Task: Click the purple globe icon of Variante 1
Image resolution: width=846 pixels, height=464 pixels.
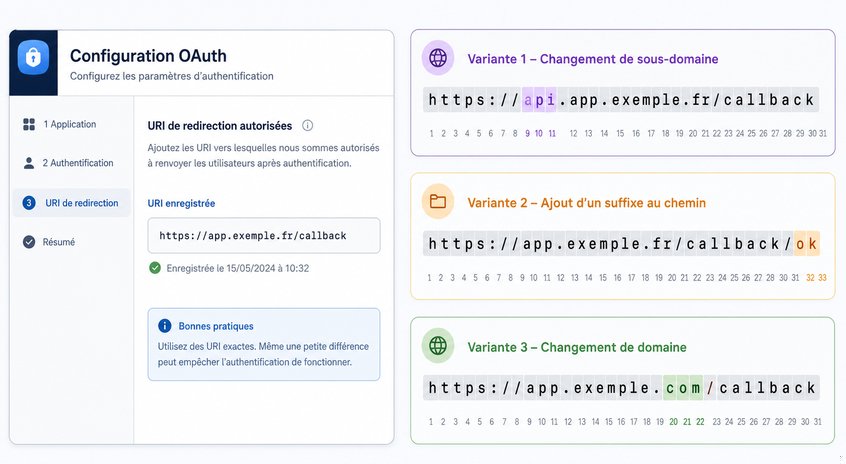Action: click(438, 57)
